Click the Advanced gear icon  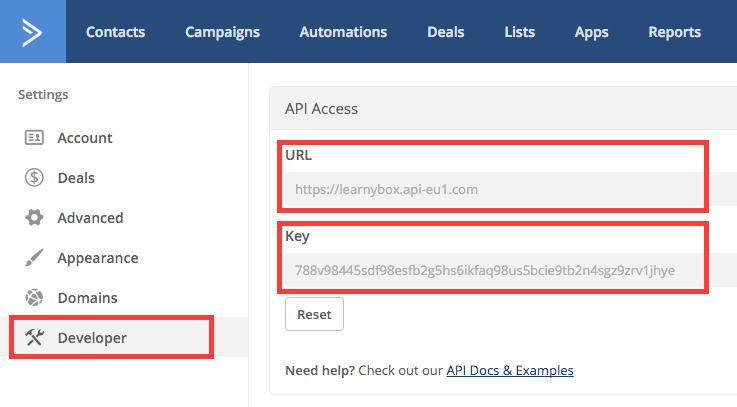point(34,218)
